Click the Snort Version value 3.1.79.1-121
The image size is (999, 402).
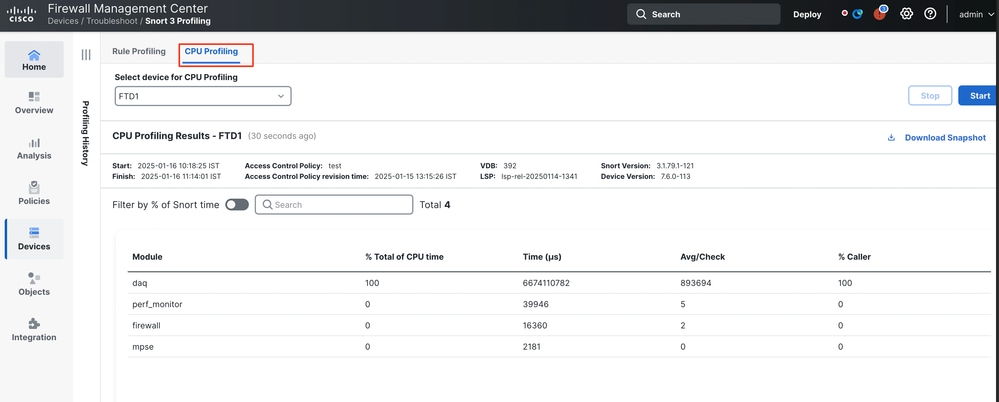(x=675, y=166)
